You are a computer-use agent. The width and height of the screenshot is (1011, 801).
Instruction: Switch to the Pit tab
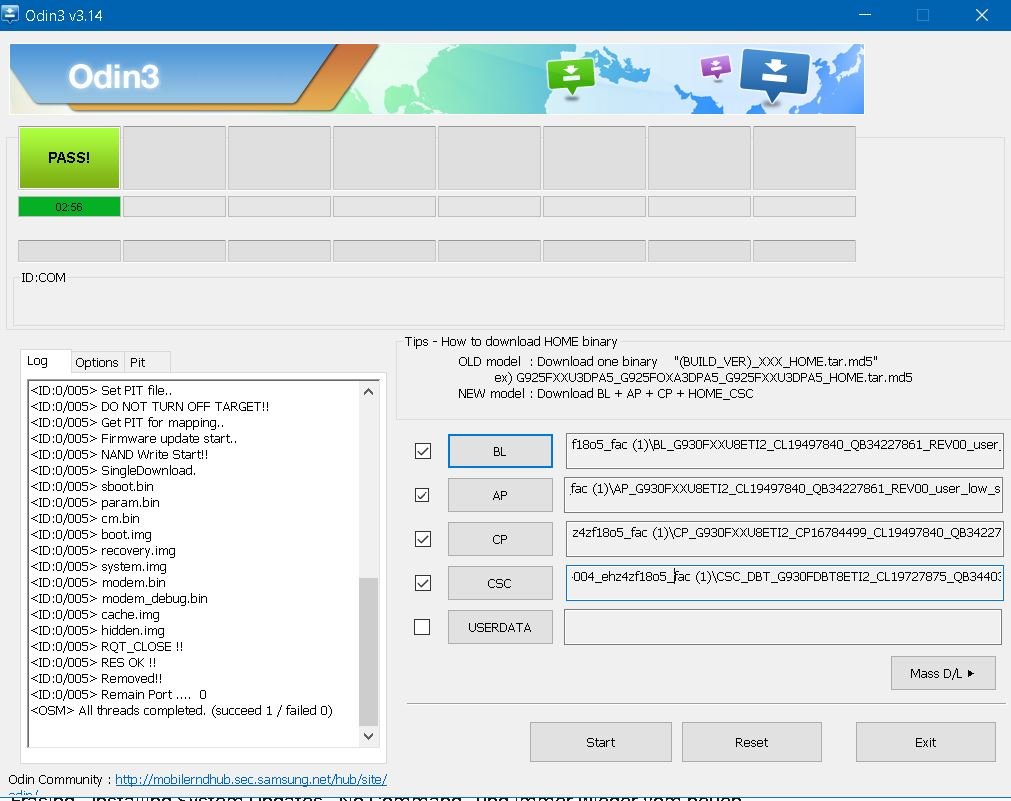(138, 362)
